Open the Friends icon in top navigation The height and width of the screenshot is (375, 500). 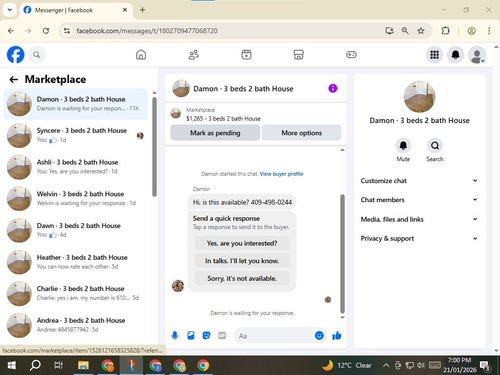click(194, 55)
